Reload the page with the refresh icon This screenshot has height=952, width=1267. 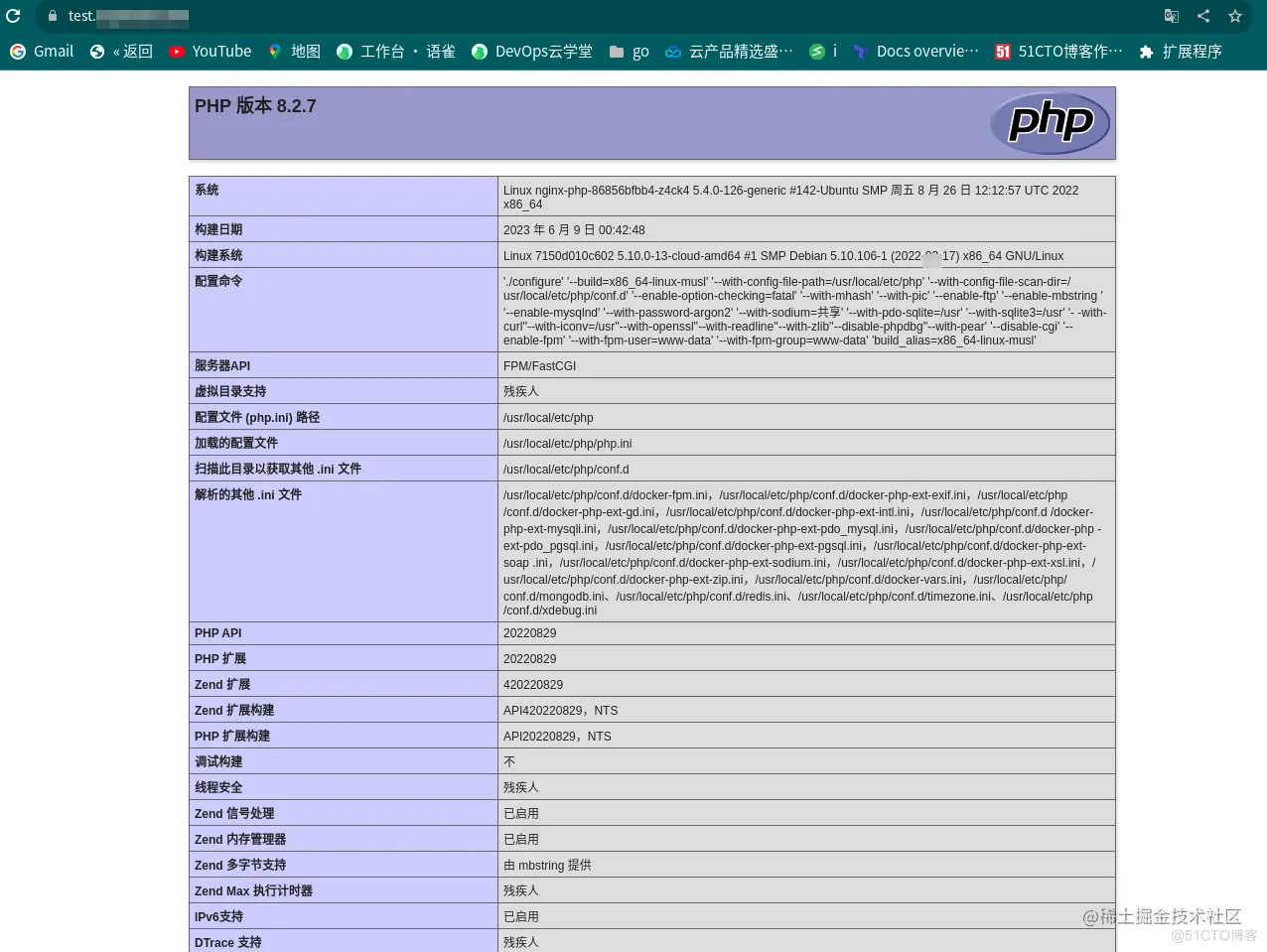click(13, 16)
